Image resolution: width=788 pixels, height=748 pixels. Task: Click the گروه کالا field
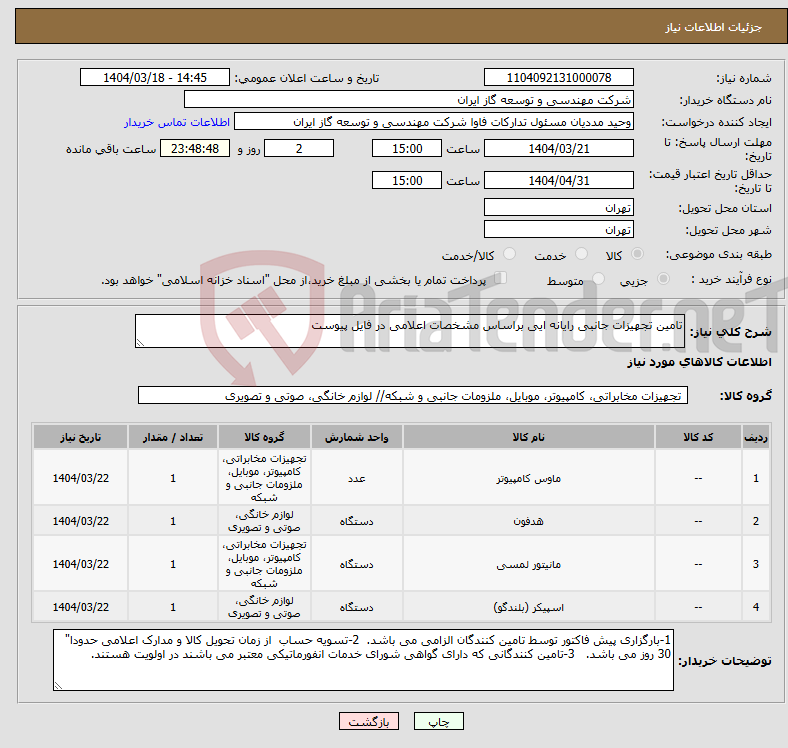(413, 396)
